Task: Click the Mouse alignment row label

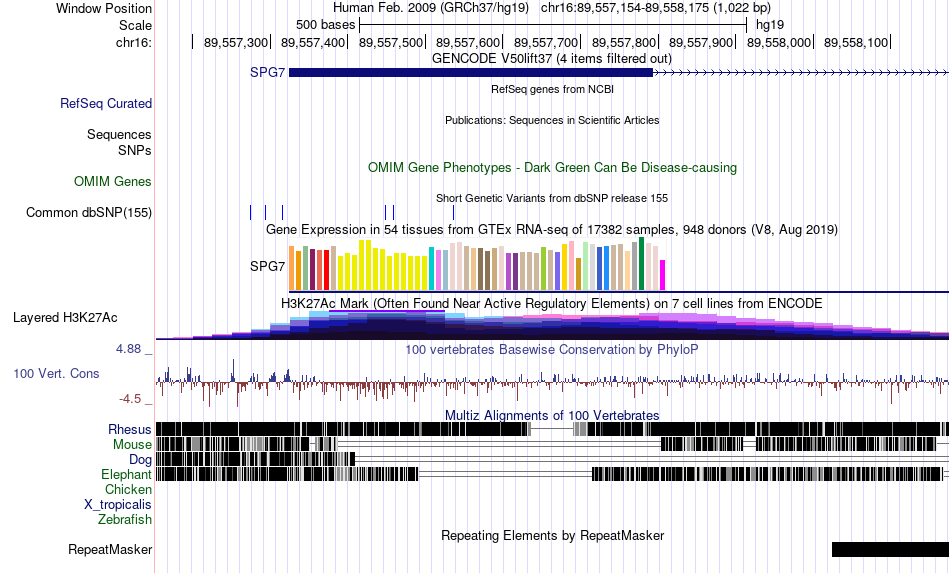Action: 132,445
